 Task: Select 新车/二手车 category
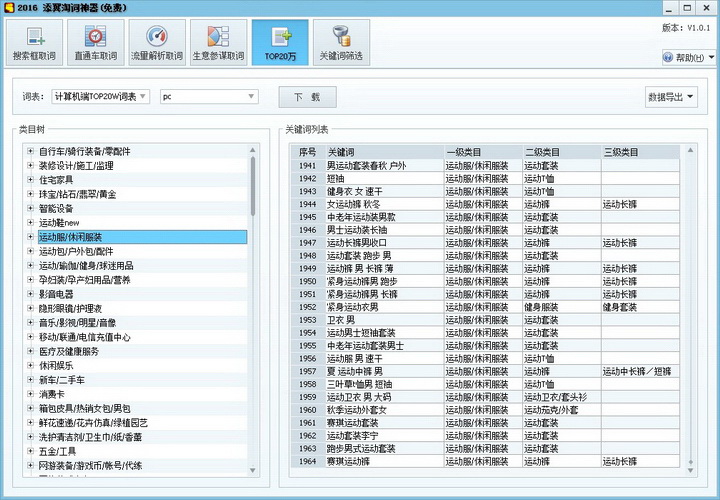(x=62, y=380)
